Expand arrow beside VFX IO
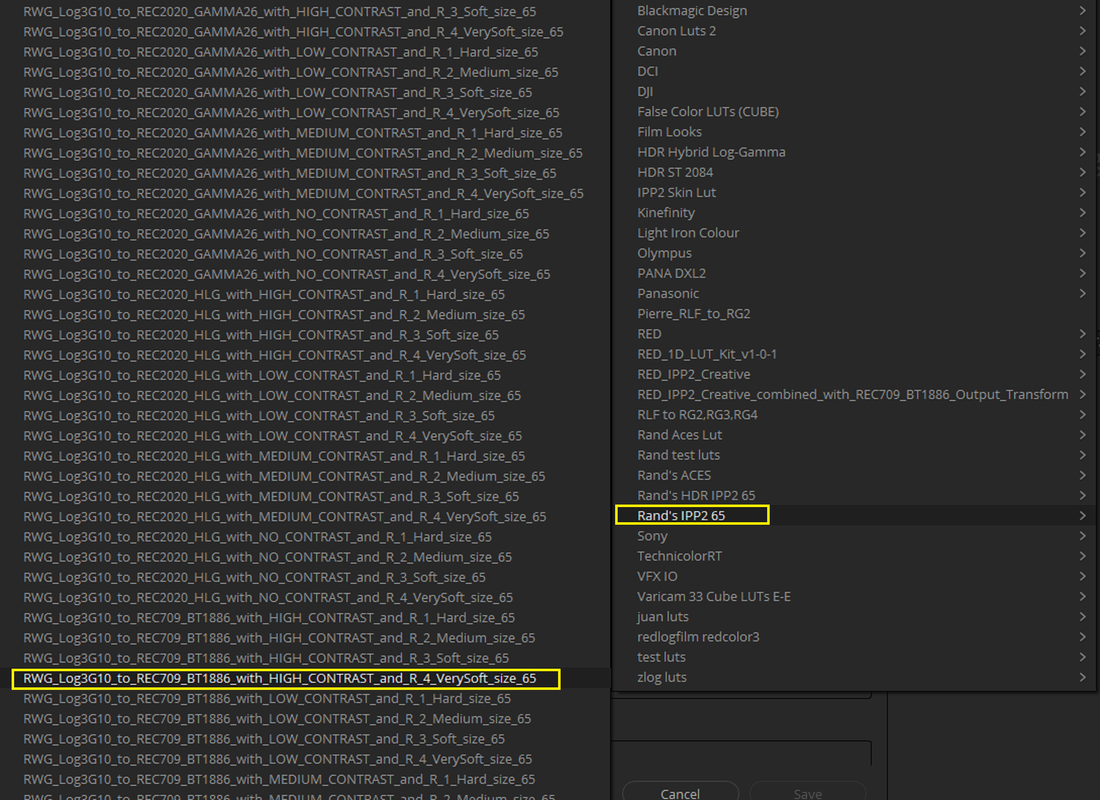This screenshot has width=1100, height=800. coord(1082,576)
